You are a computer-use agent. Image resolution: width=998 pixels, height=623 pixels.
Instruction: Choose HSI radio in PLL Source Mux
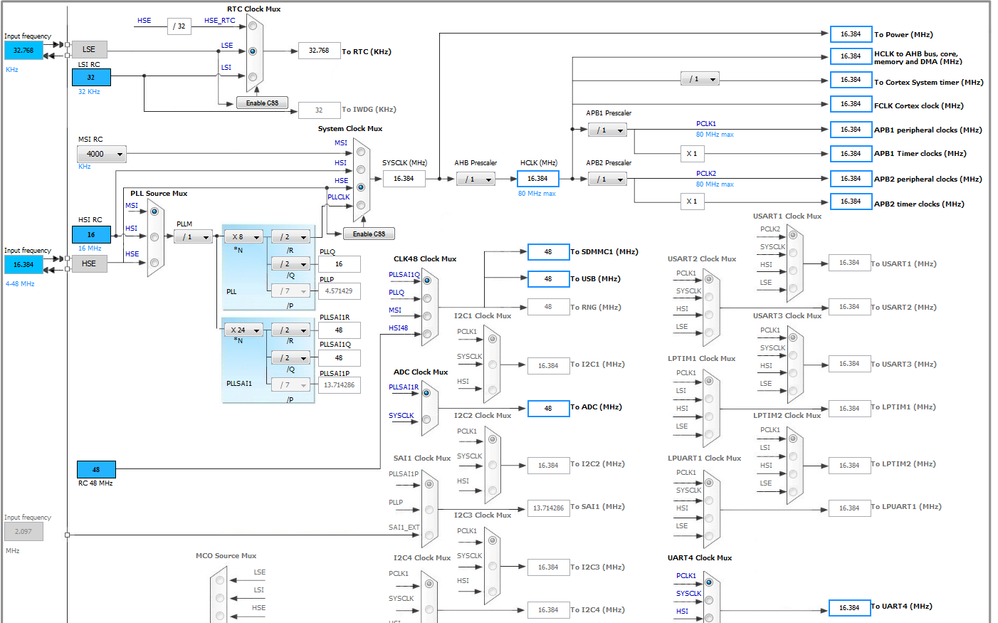(x=154, y=237)
